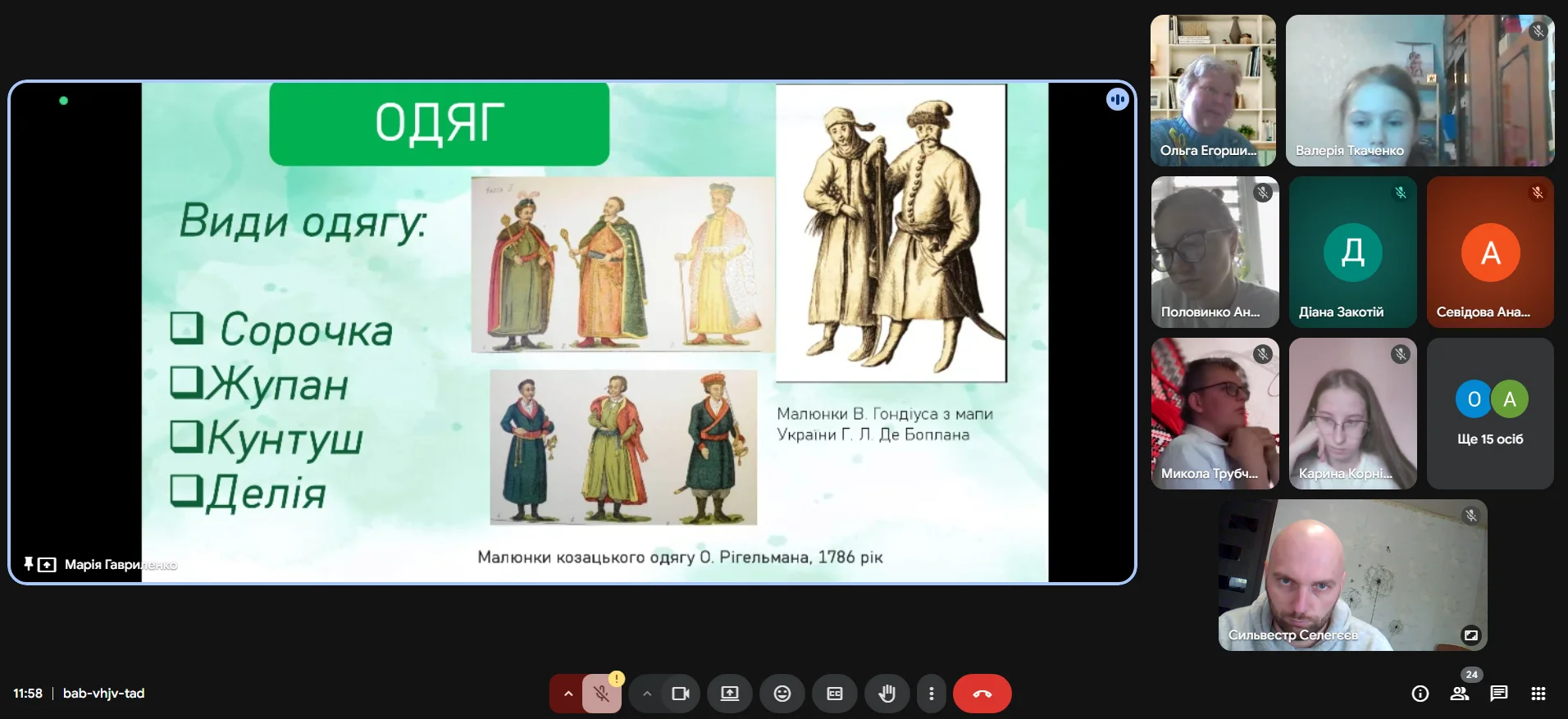Raise your hand
1568x719 pixels.
click(887, 694)
